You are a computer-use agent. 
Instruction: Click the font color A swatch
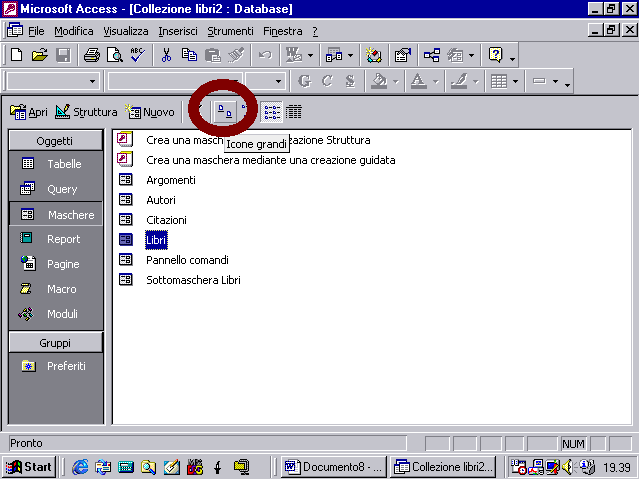point(419,81)
